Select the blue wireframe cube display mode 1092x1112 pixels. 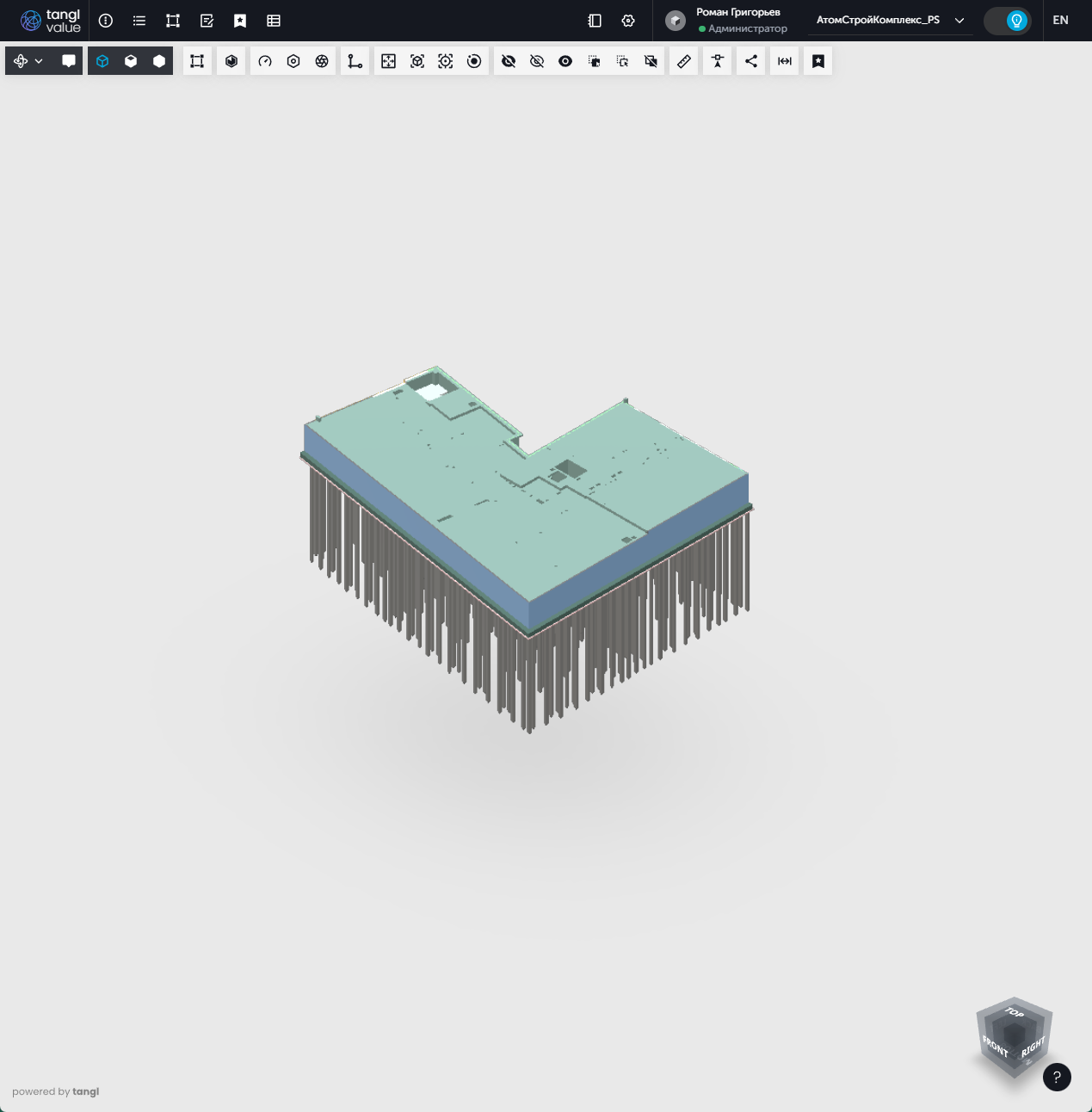102,61
